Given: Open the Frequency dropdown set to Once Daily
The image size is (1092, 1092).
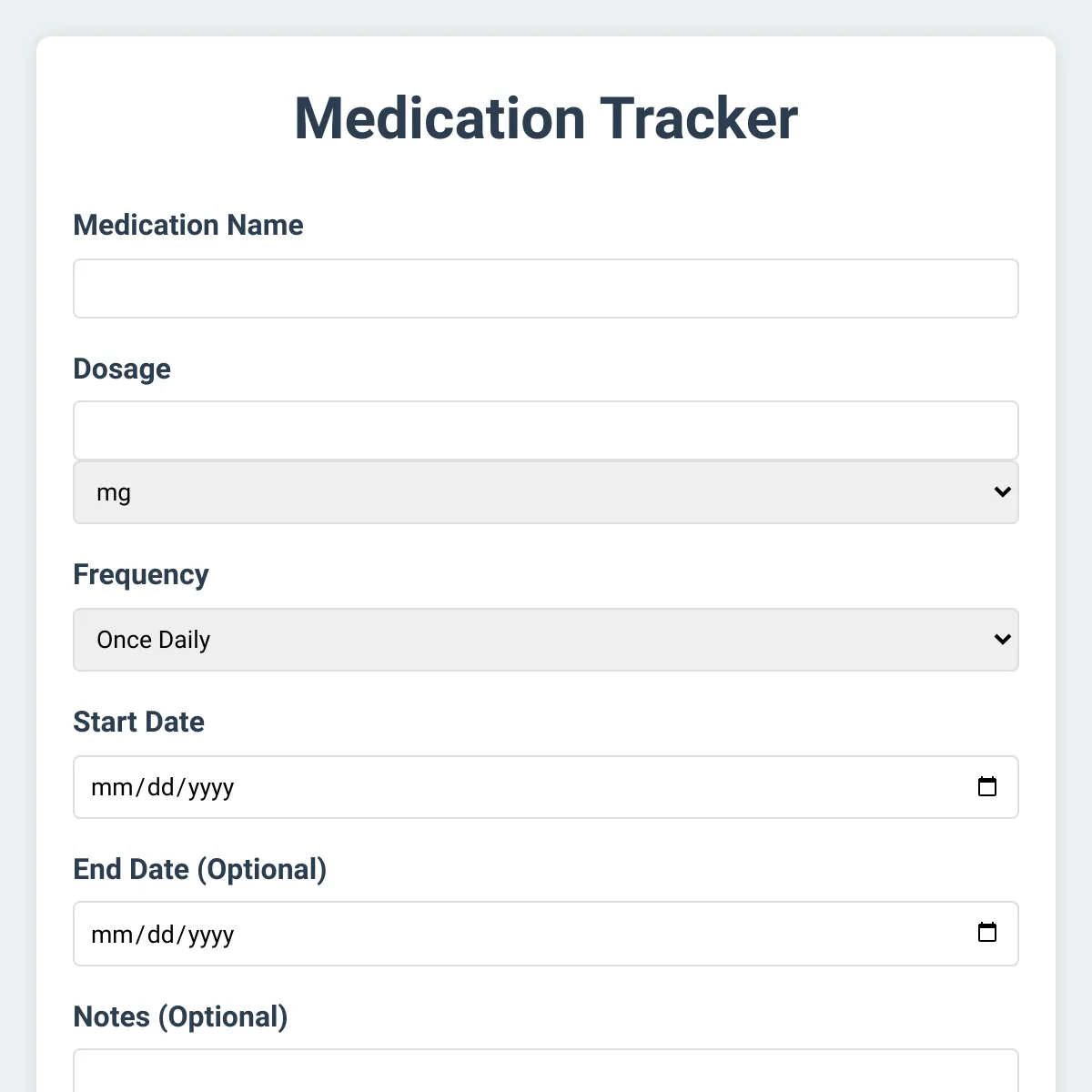Looking at the screenshot, I should [546, 640].
